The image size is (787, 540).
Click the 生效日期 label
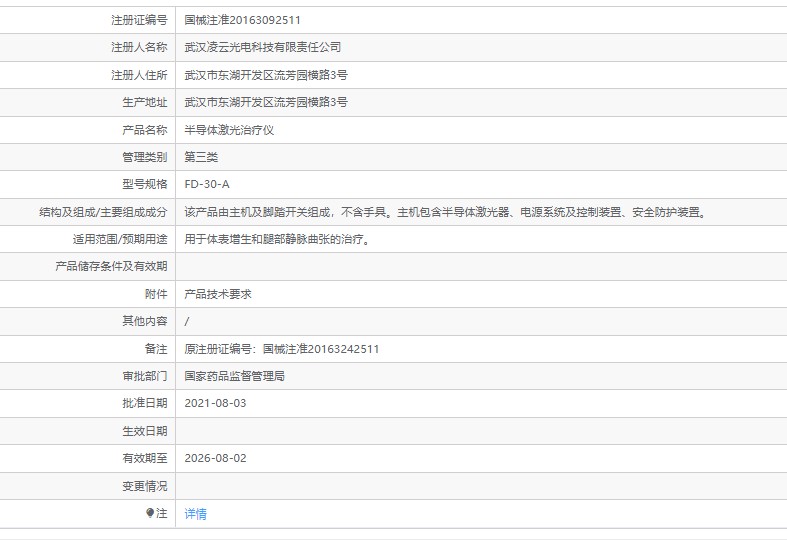pos(145,431)
